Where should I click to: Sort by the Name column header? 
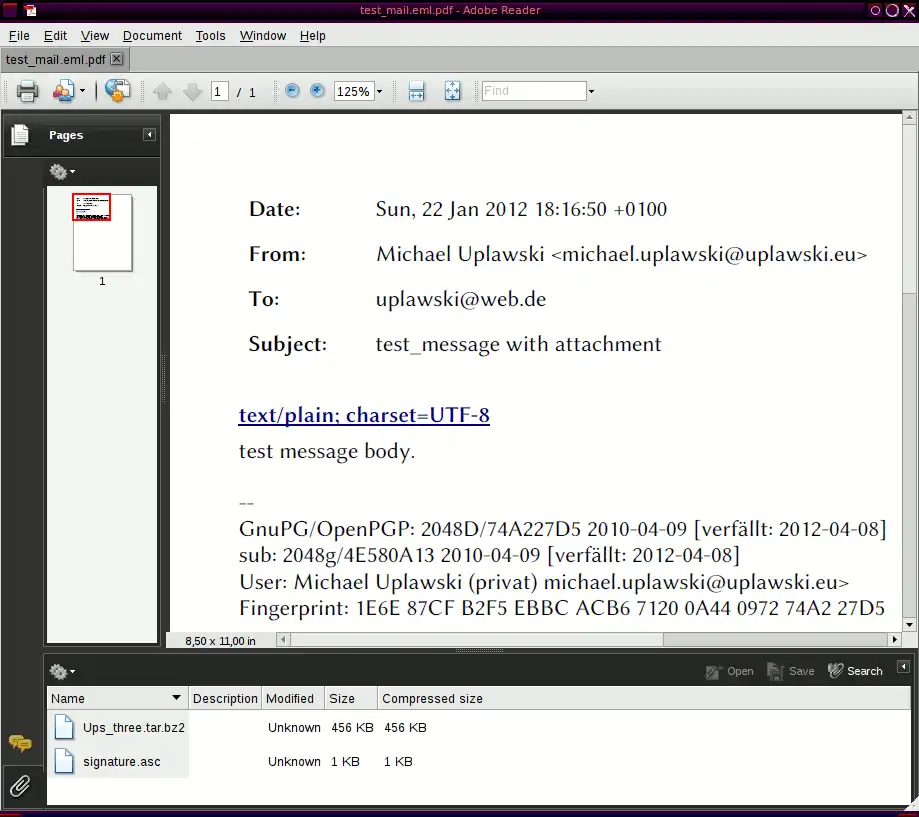[117, 699]
